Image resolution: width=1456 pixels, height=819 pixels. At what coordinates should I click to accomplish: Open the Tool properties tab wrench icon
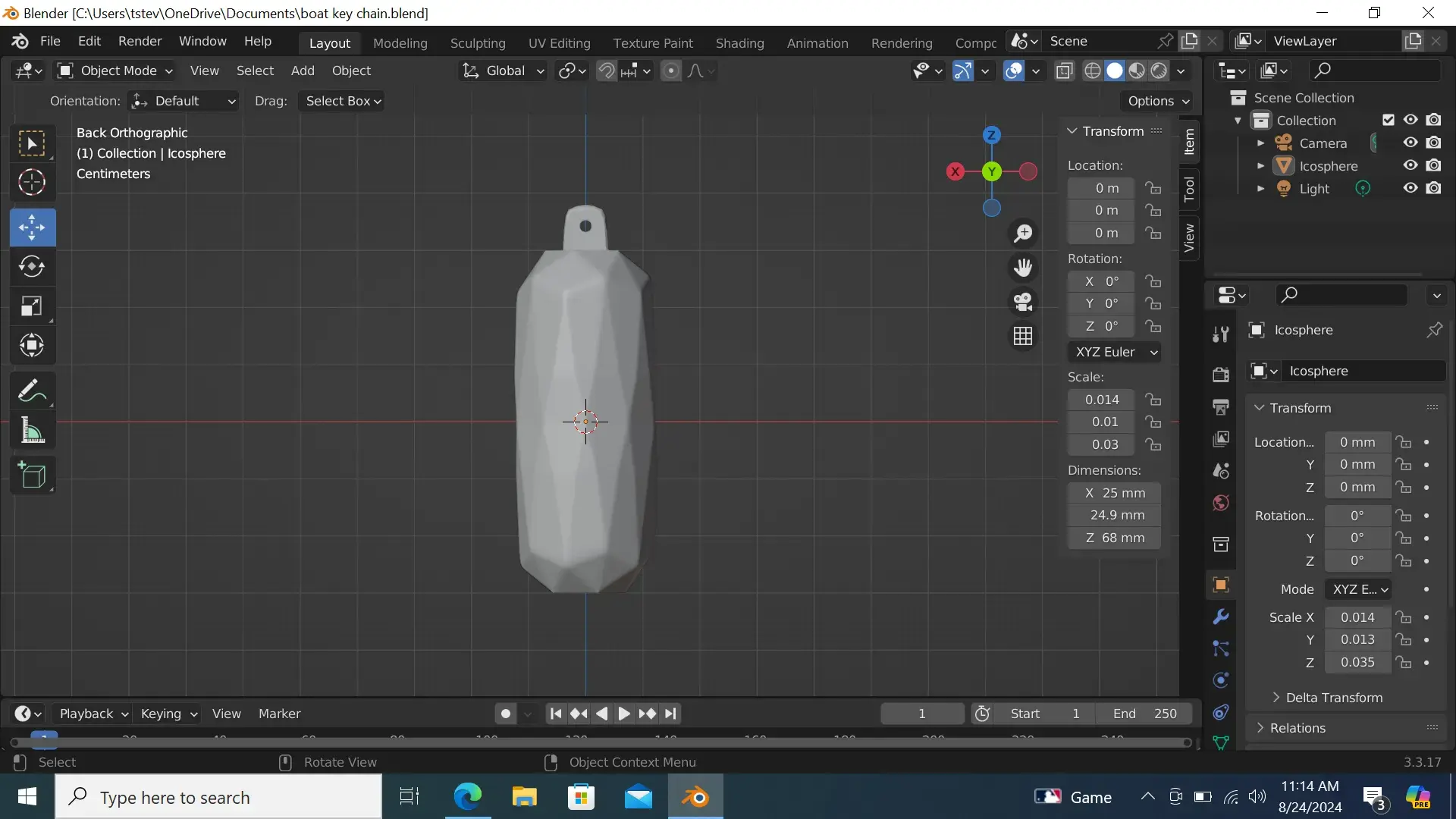(x=1220, y=334)
